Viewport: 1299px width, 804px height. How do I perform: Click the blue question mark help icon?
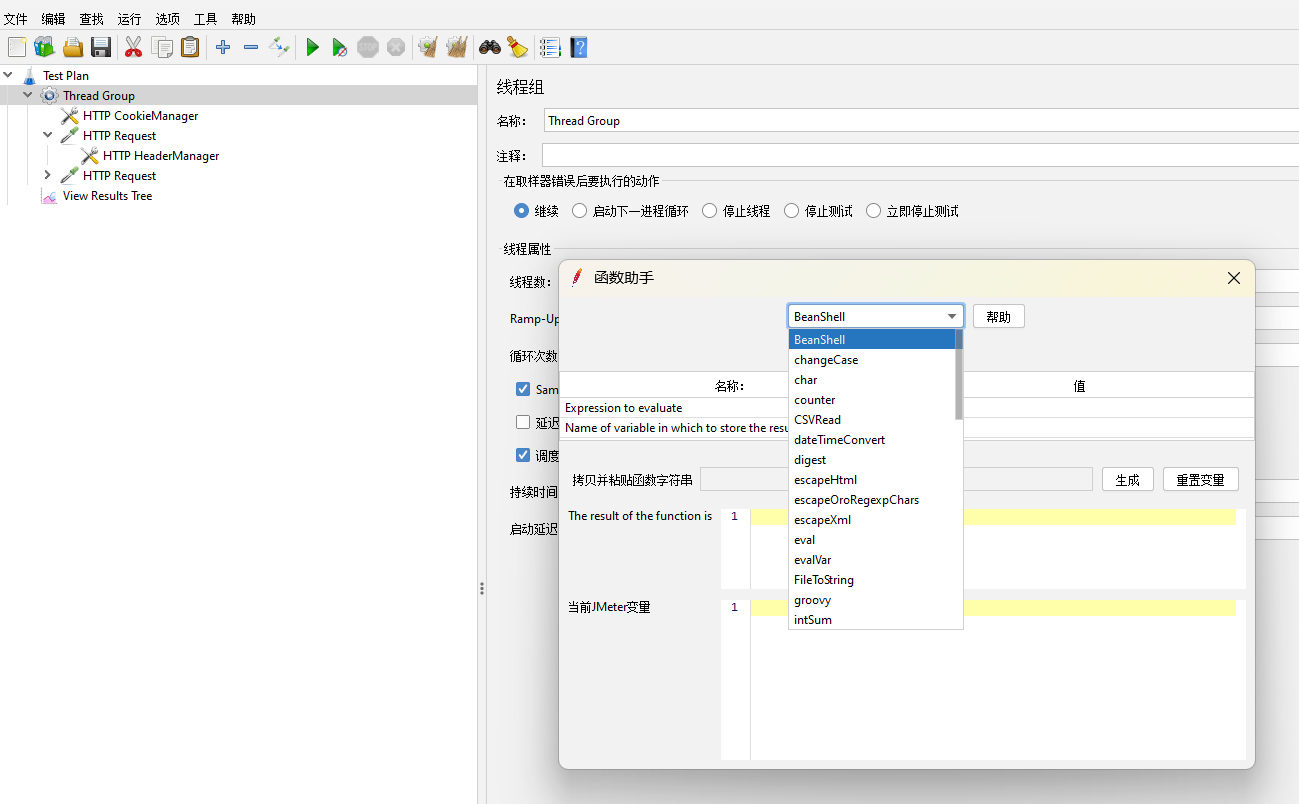(x=578, y=47)
